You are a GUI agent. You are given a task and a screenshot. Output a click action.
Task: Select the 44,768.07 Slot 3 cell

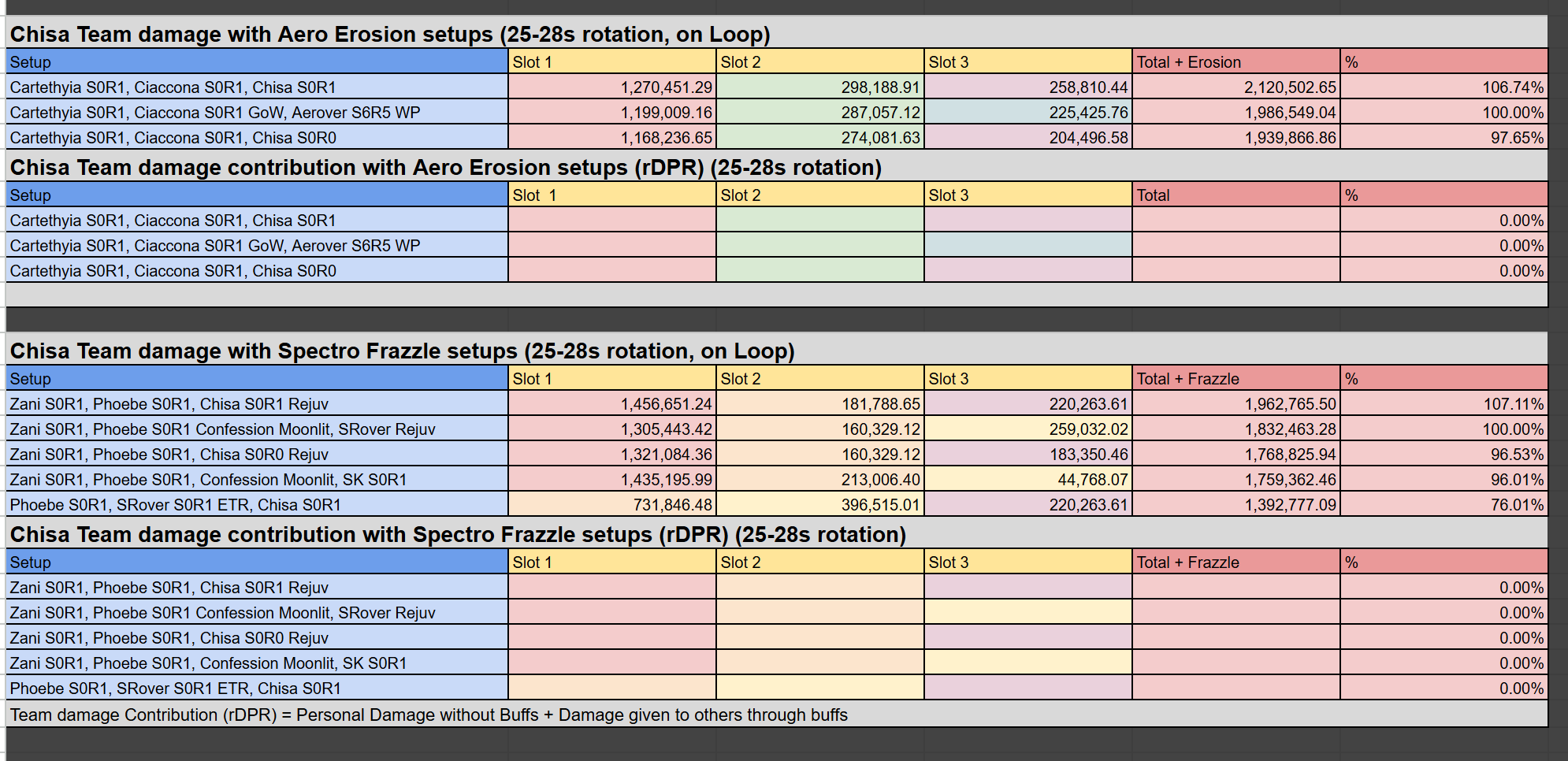[x=1028, y=479]
